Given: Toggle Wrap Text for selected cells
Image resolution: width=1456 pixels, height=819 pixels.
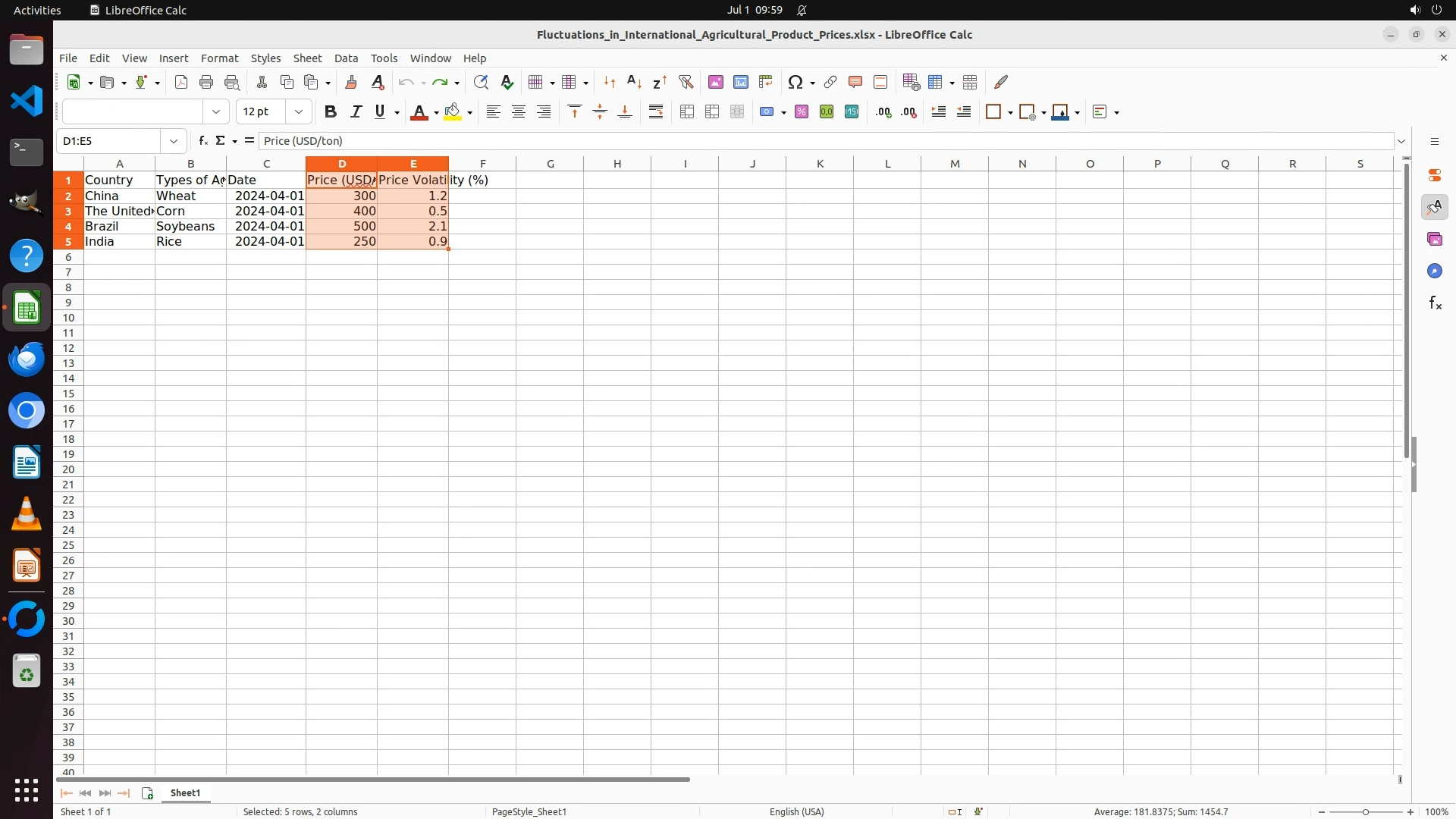Looking at the screenshot, I should pos(656,112).
